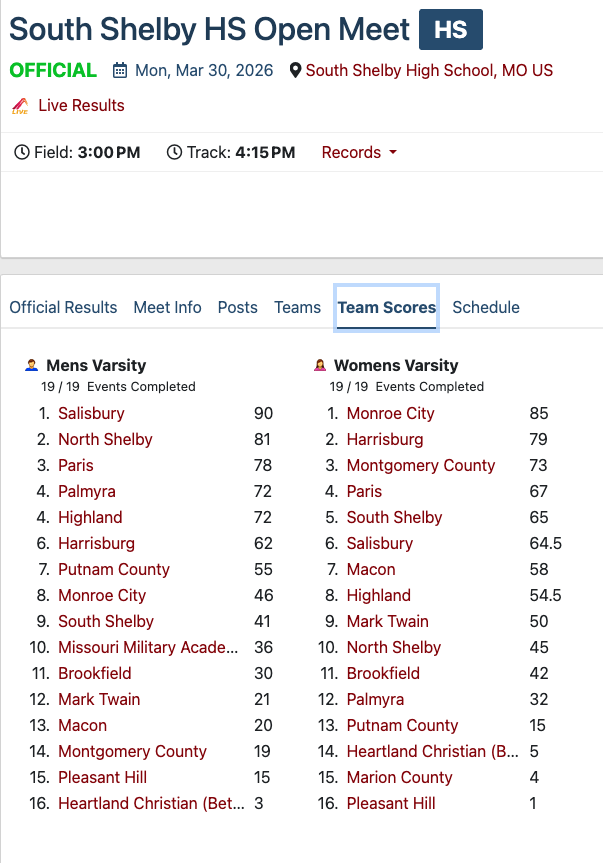
Task: Open Monroe City in Womens Varsity scores
Action: click(x=390, y=414)
